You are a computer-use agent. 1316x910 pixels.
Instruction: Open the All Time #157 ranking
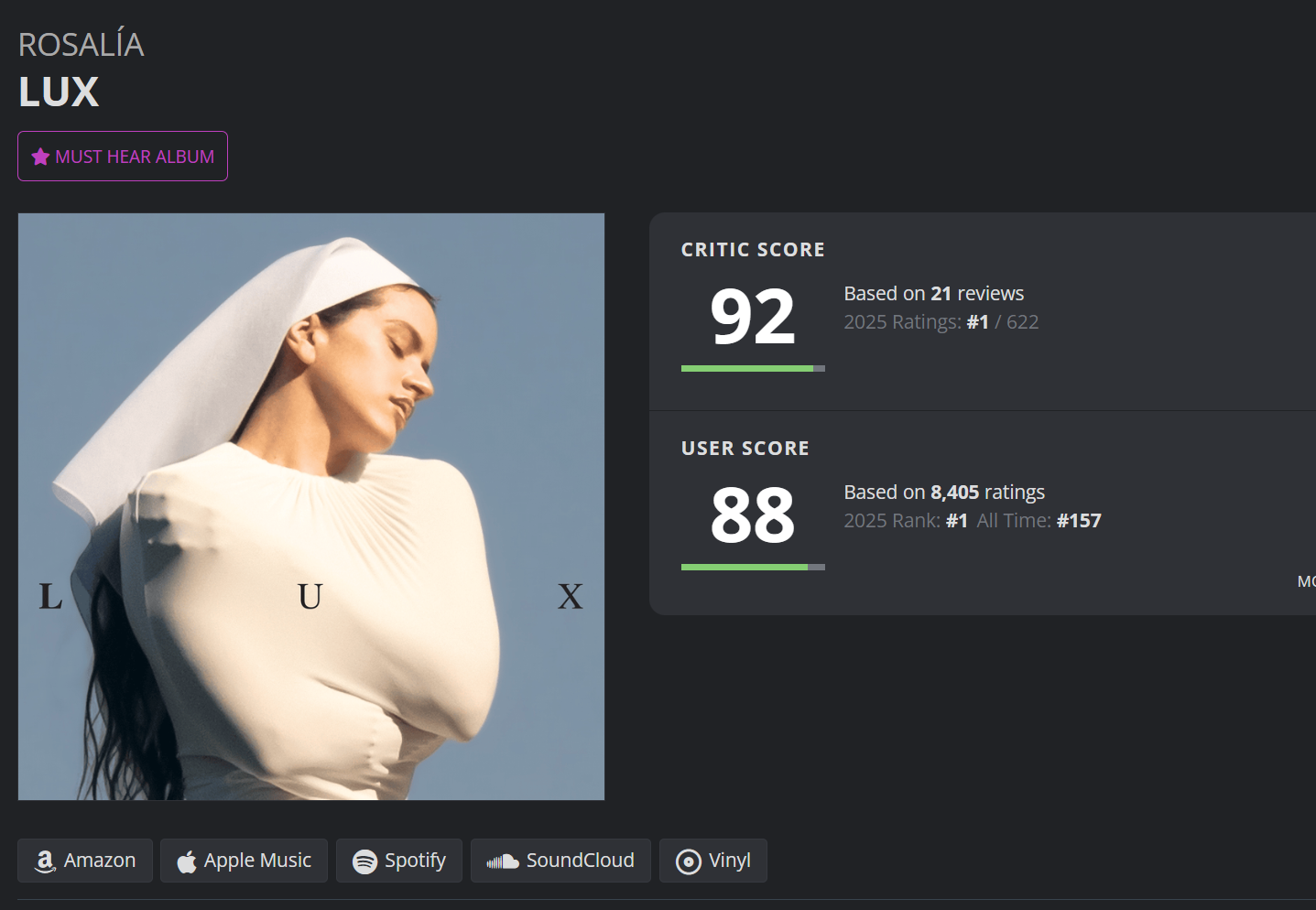coord(1078,521)
